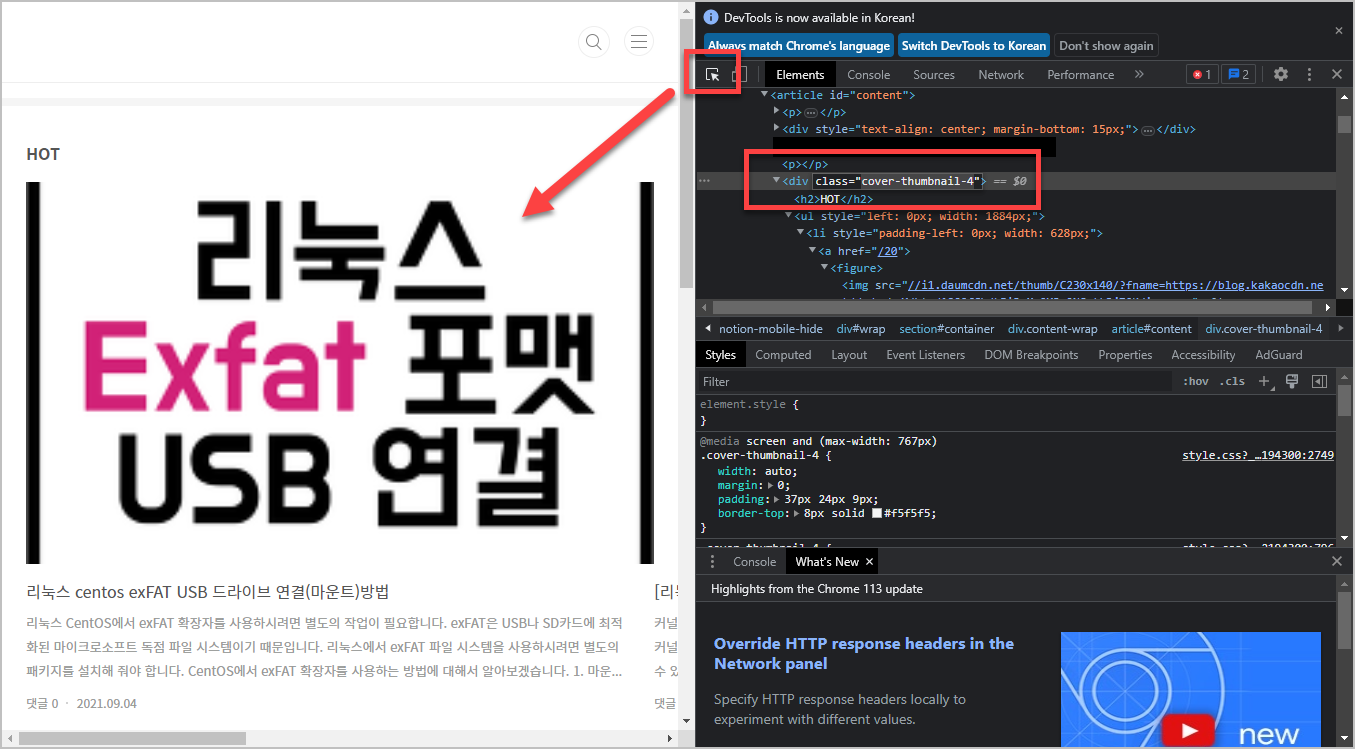The width and height of the screenshot is (1355, 749).
Task: Collapse the li padding-left node
Action: pyautogui.click(x=801, y=233)
